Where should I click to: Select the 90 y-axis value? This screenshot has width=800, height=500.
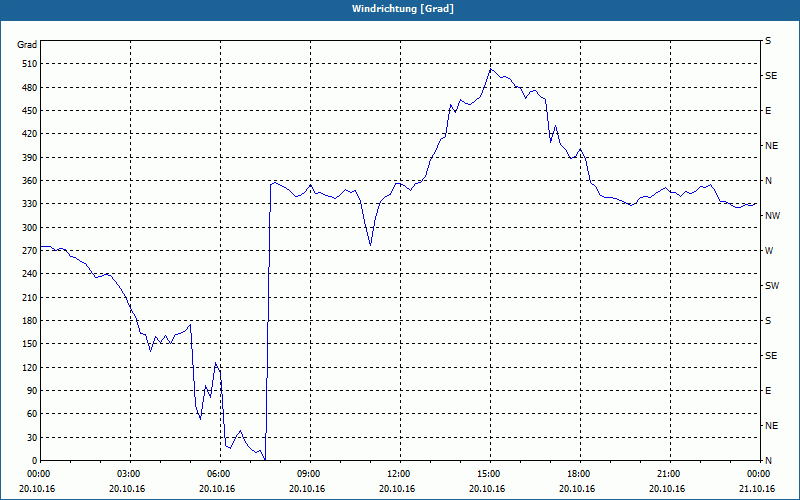(x=32, y=391)
